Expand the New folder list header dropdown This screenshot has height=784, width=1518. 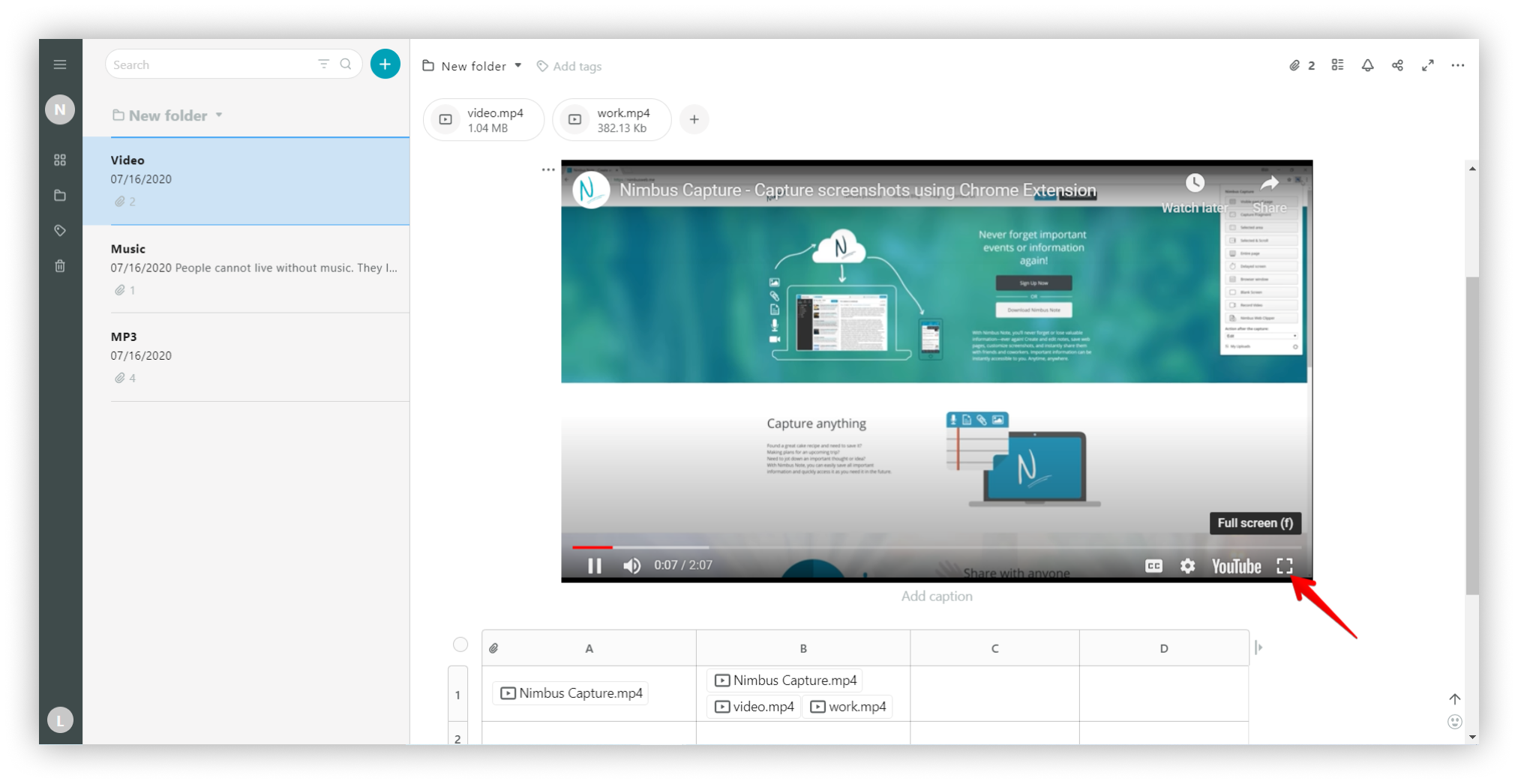pyautogui.click(x=219, y=115)
